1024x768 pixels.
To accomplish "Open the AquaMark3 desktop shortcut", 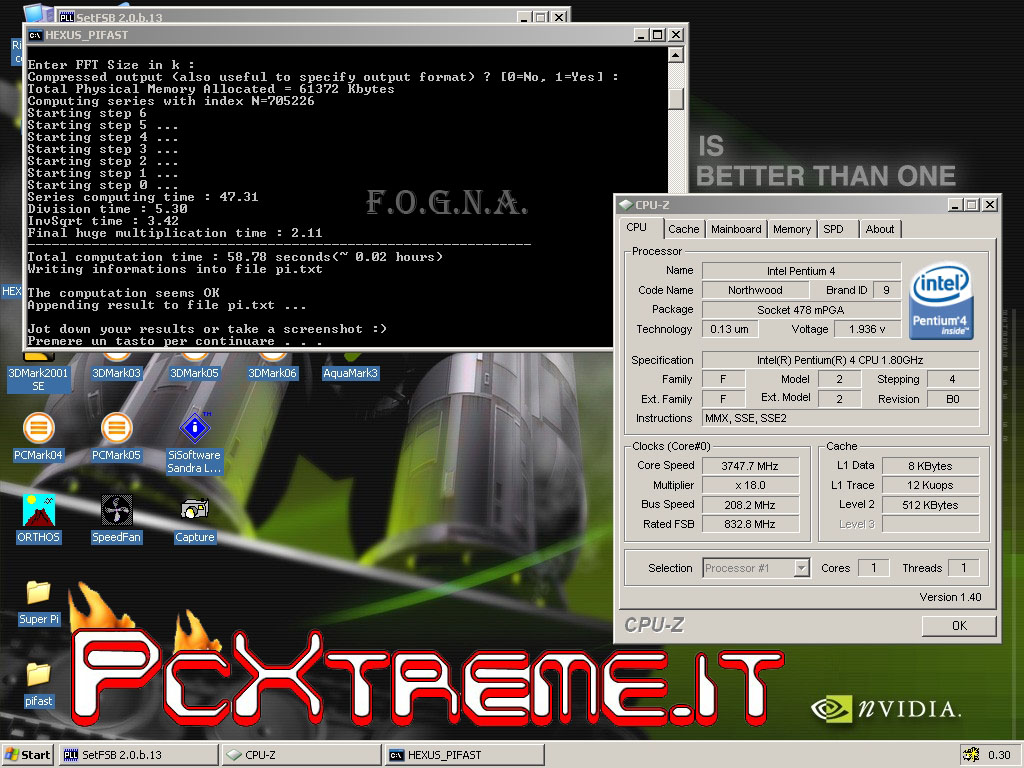I will 351,374.
